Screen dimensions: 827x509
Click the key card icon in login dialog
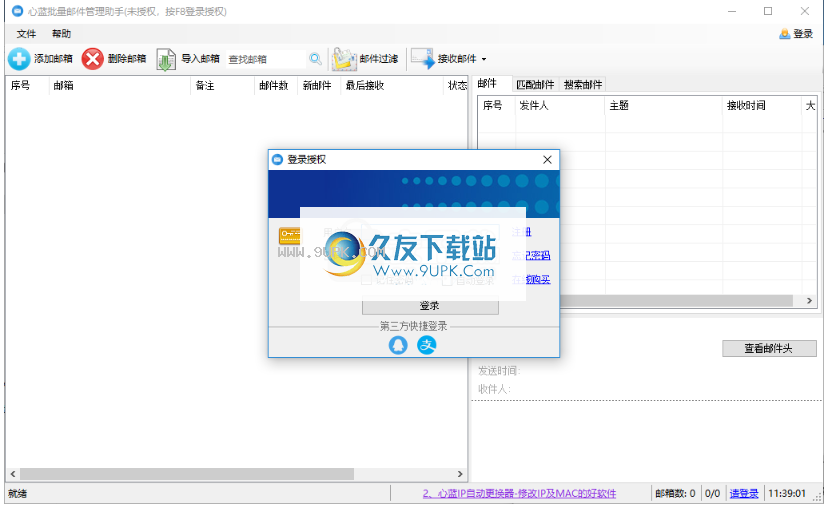point(290,235)
